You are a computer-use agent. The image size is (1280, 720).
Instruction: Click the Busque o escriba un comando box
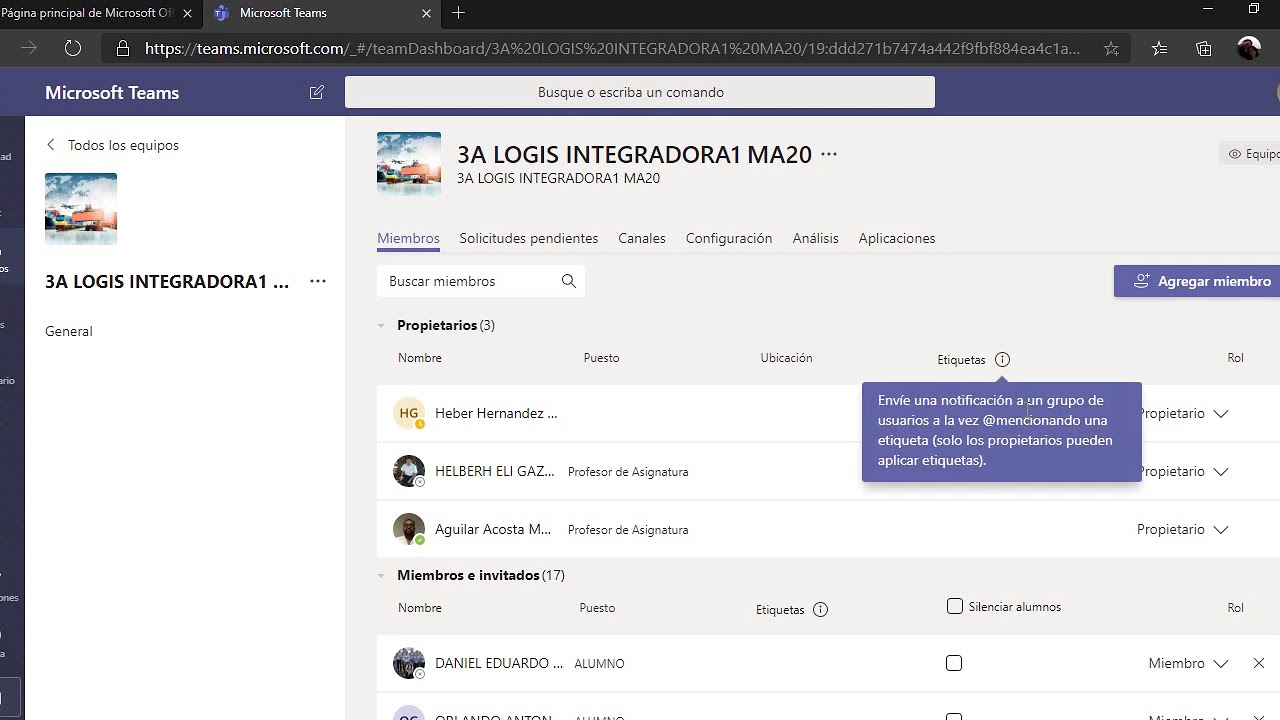coord(640,92)
